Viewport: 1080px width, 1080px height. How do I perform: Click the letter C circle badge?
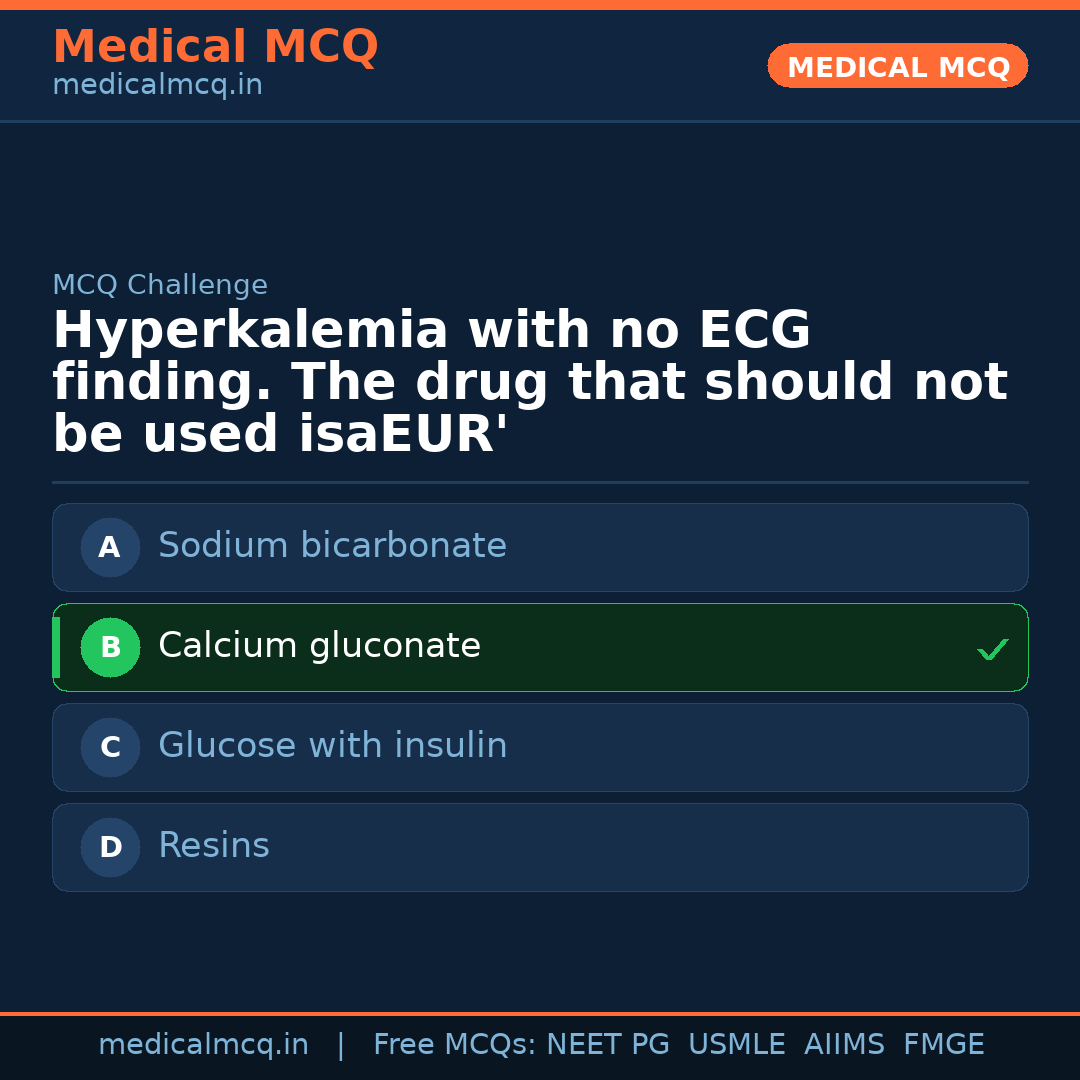(x=110, y=747)
